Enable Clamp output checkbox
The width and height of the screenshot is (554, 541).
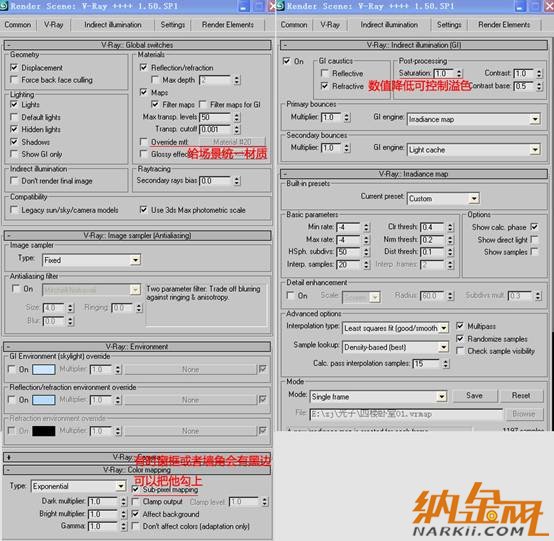[135, 501]
